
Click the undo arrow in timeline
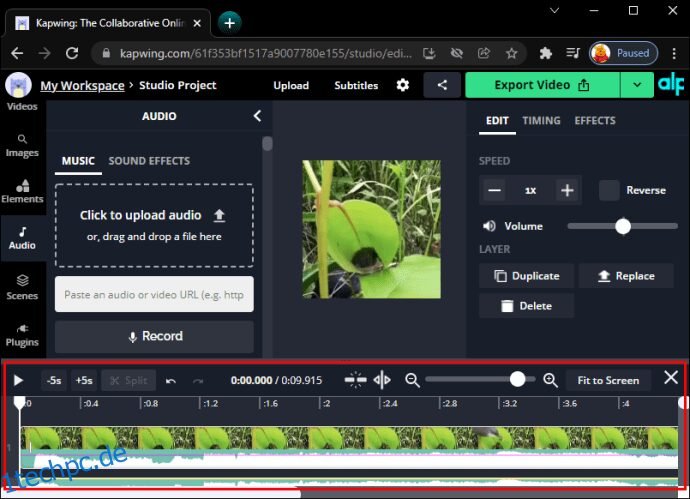tap(171, 381)
